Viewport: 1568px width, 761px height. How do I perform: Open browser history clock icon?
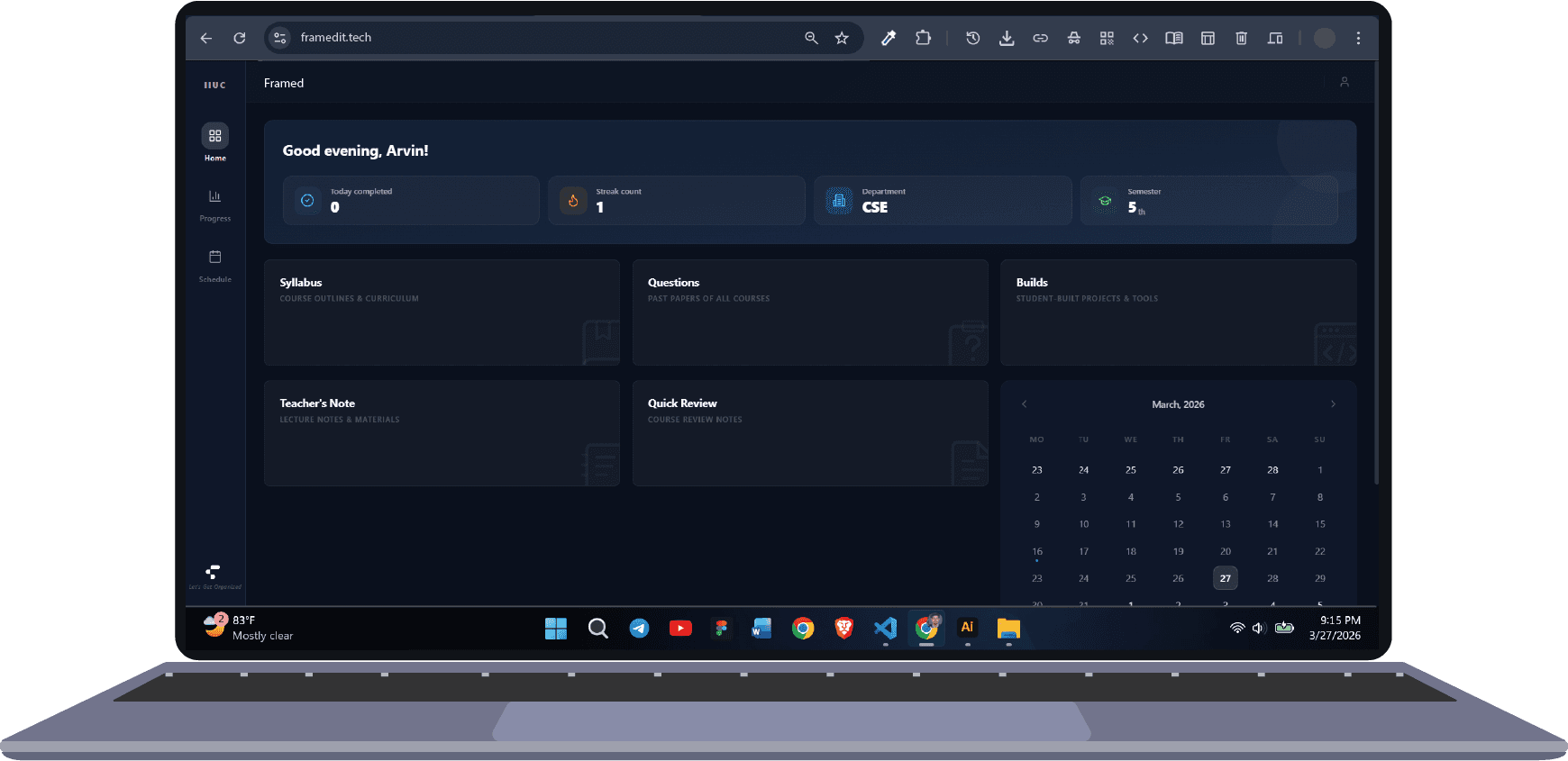pyautogui.click(x=973, y=38)
